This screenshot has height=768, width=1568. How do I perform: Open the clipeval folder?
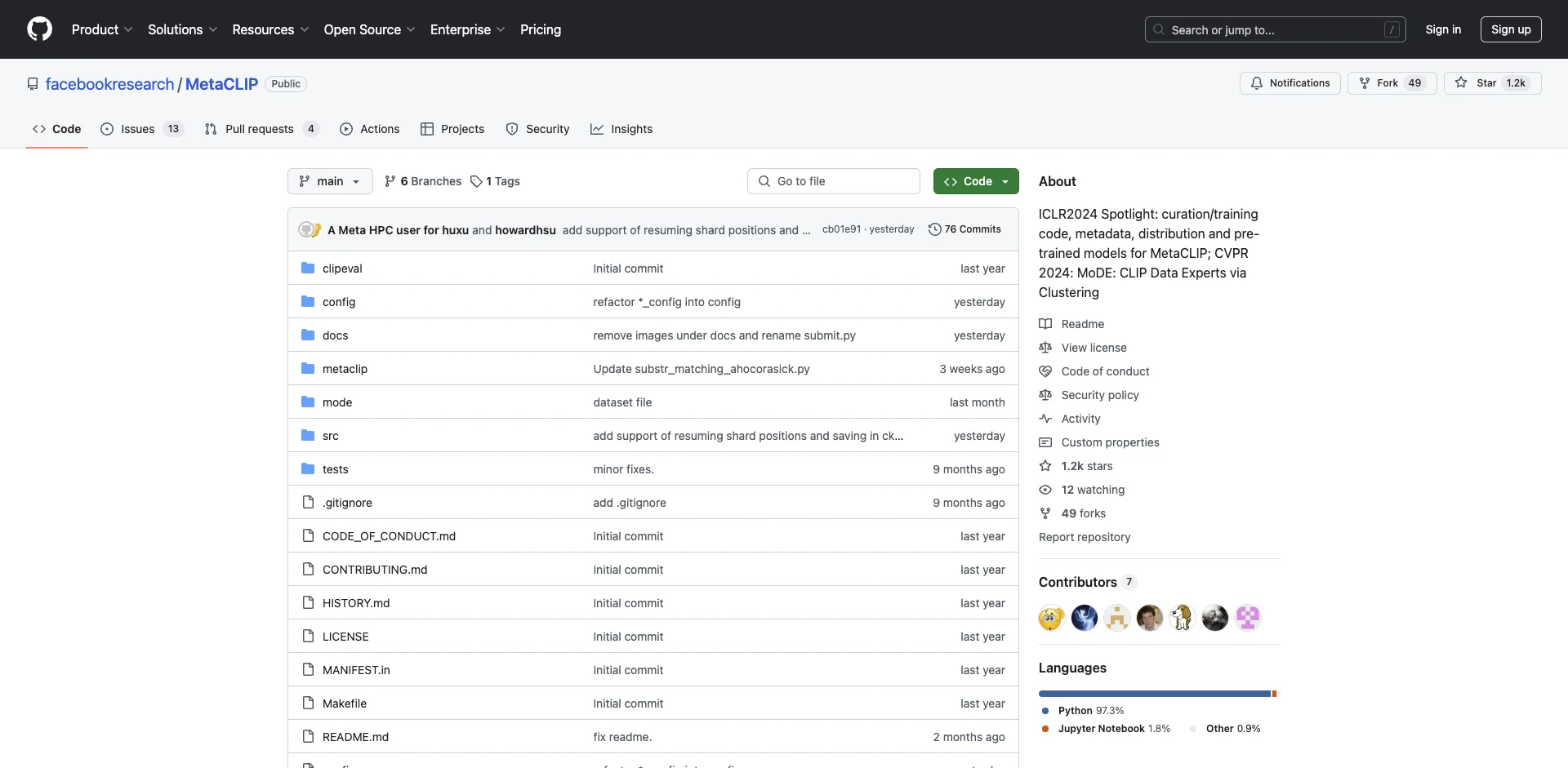342,269
